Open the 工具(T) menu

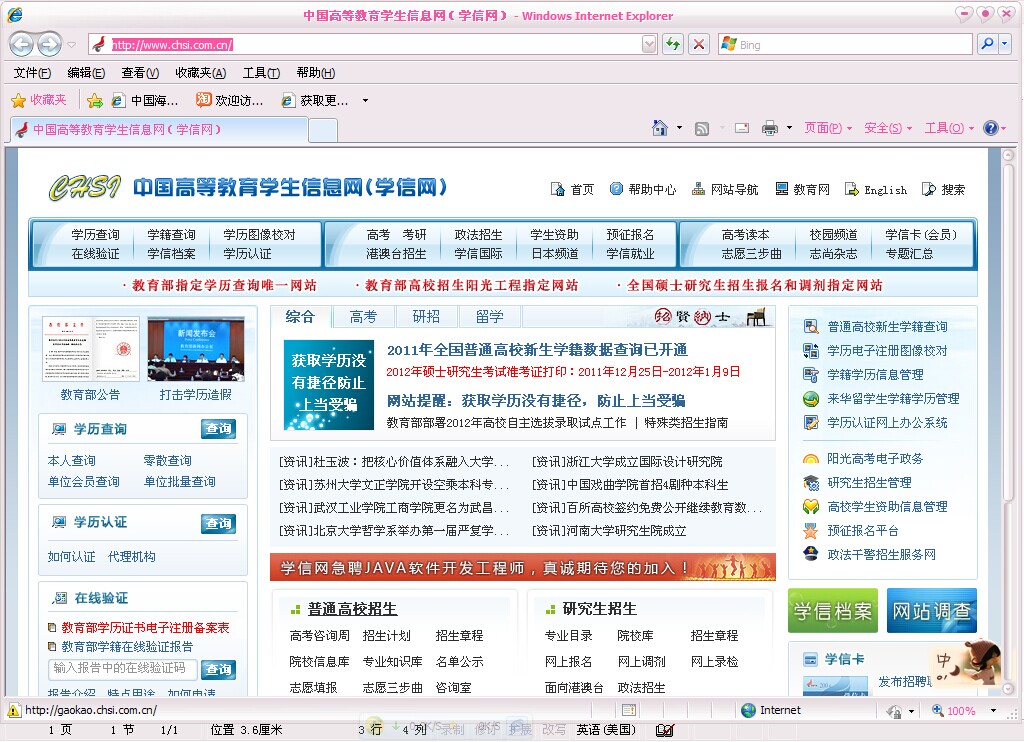[261, 73]
